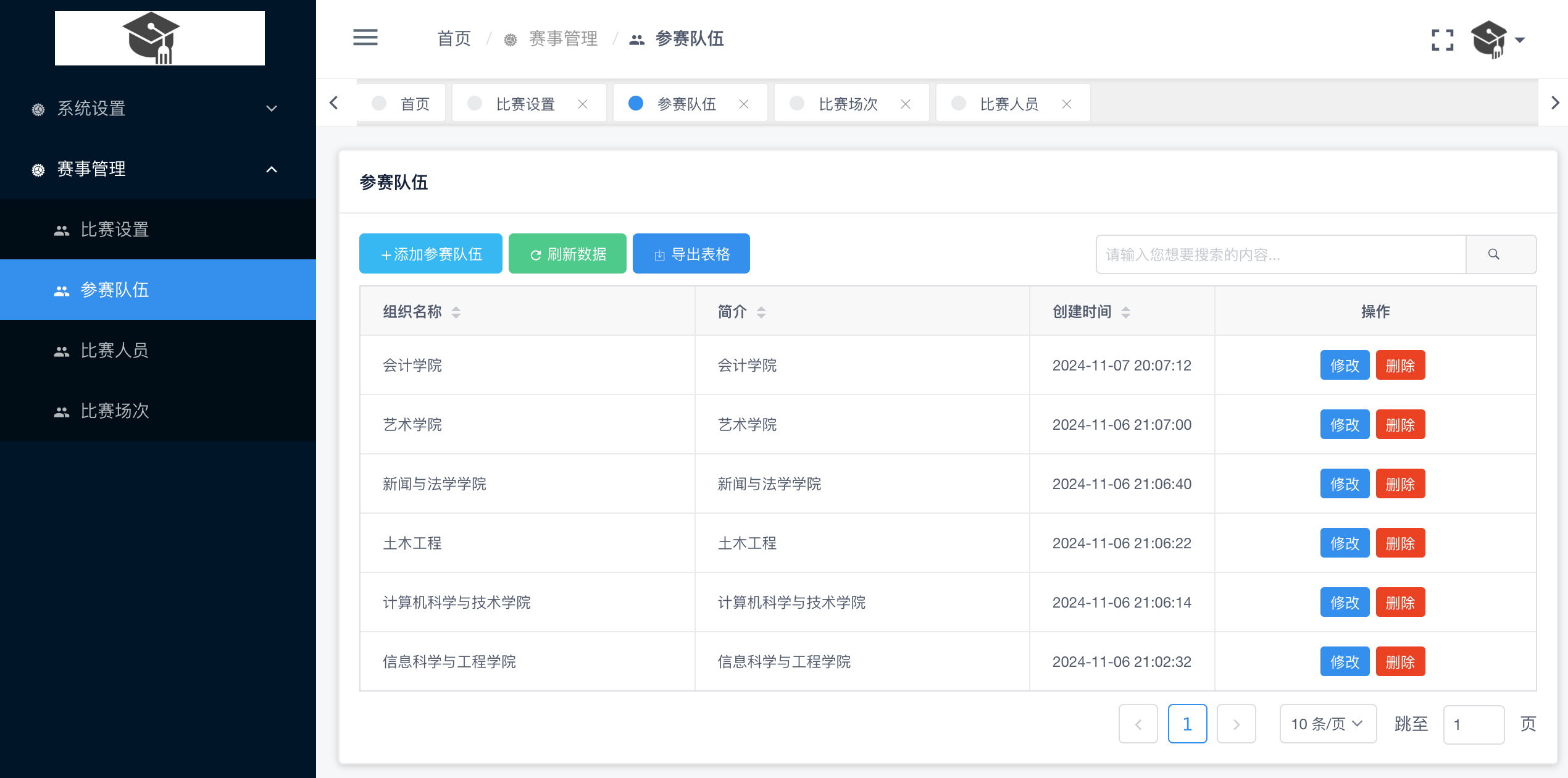This screenshot has height=778, width=1568.
Task: Edit the 新闻与法学学院 row
Action: pos(1345,483)
